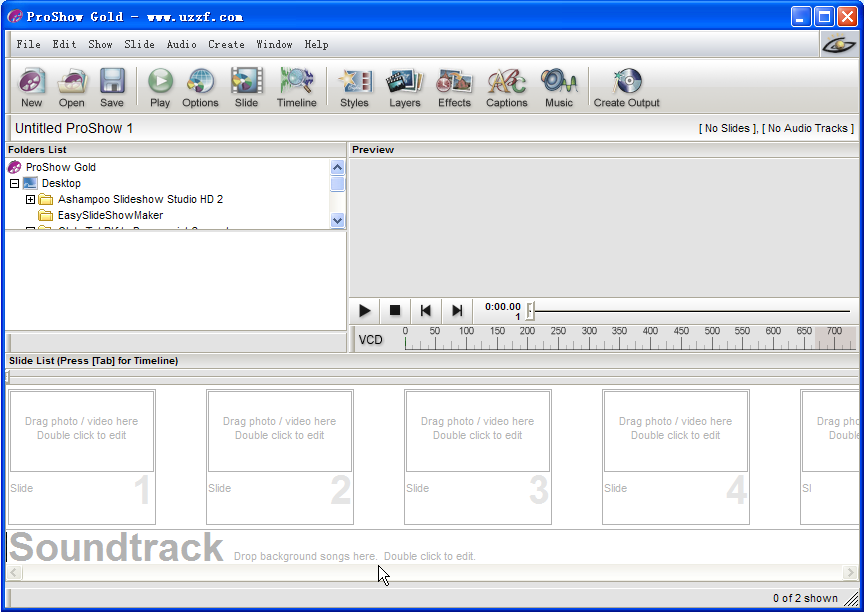Open the Edit menu
The height and width of the screenshot is (612, 864).
pos(64,44)
